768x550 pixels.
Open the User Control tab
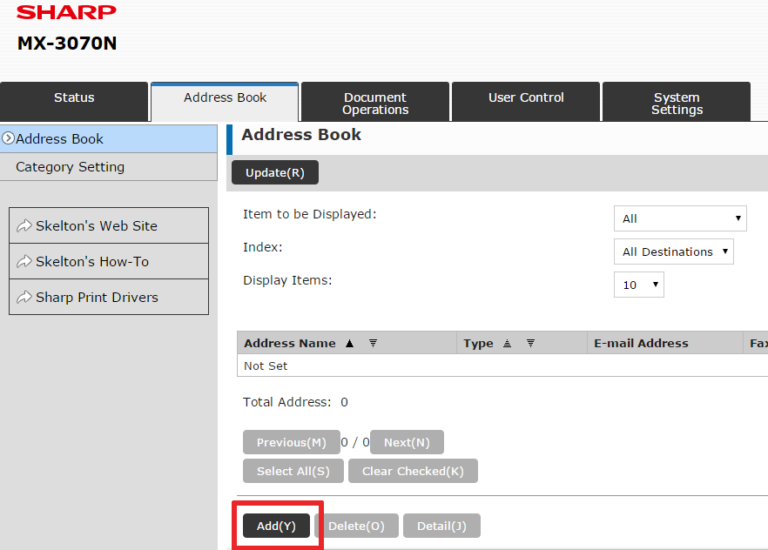tap(526, 102)
